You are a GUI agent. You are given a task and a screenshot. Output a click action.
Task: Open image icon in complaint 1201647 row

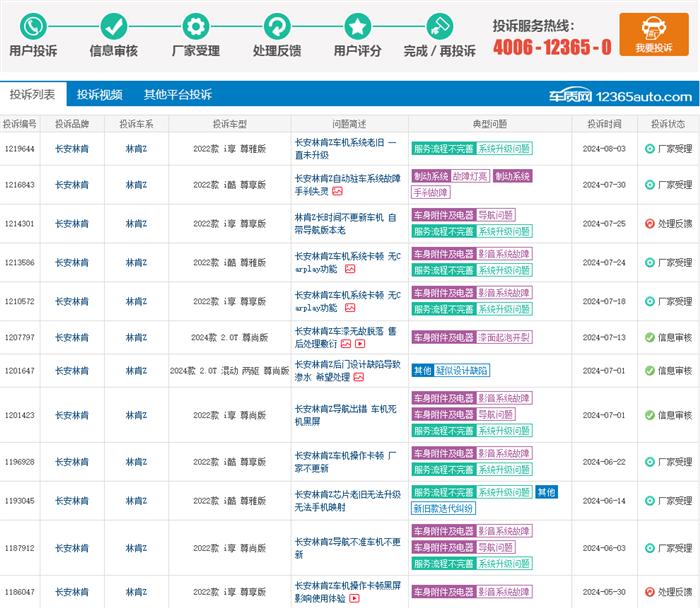point(359,378)
